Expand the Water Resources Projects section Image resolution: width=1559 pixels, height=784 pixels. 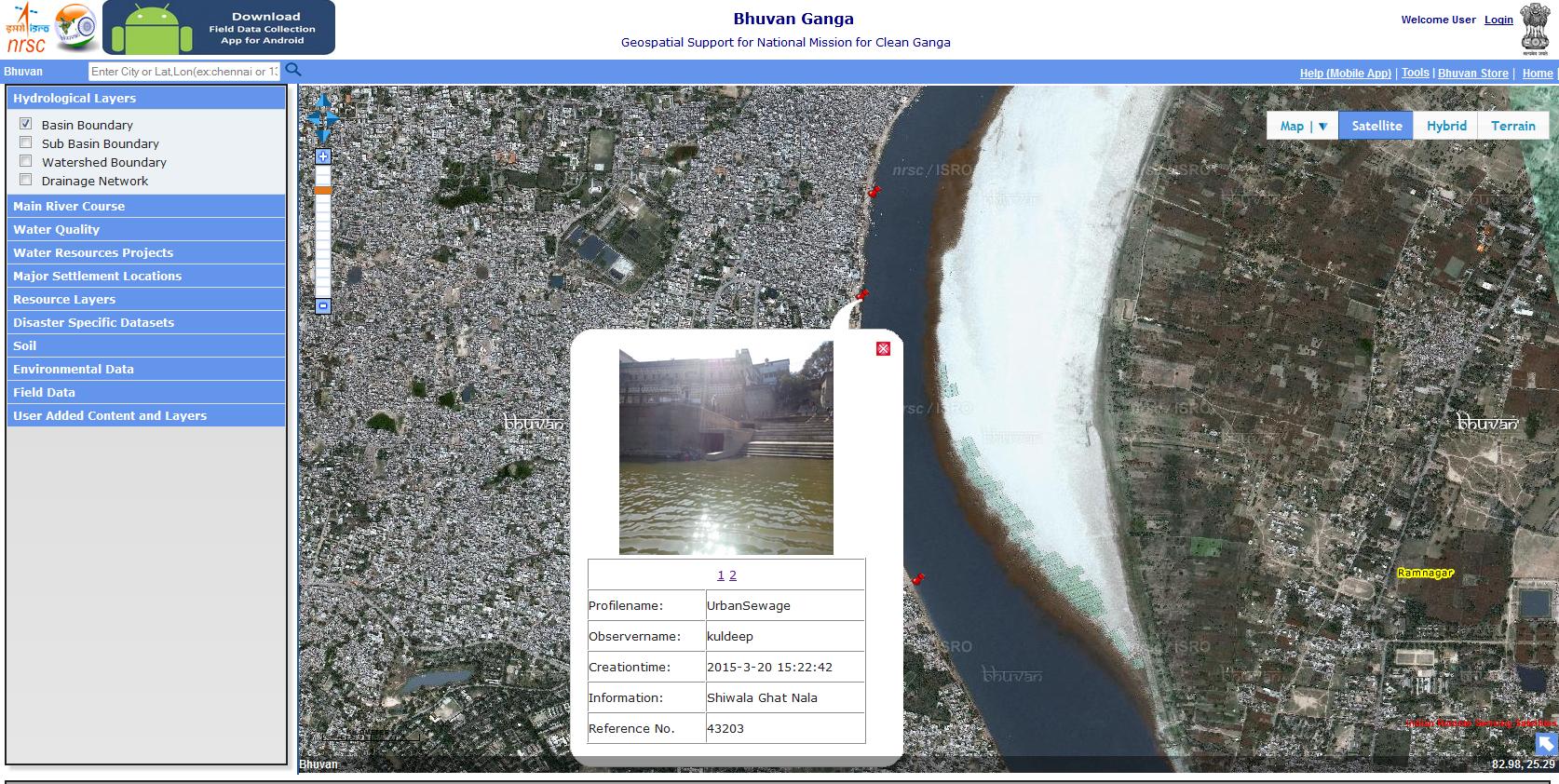pos(146,252)
